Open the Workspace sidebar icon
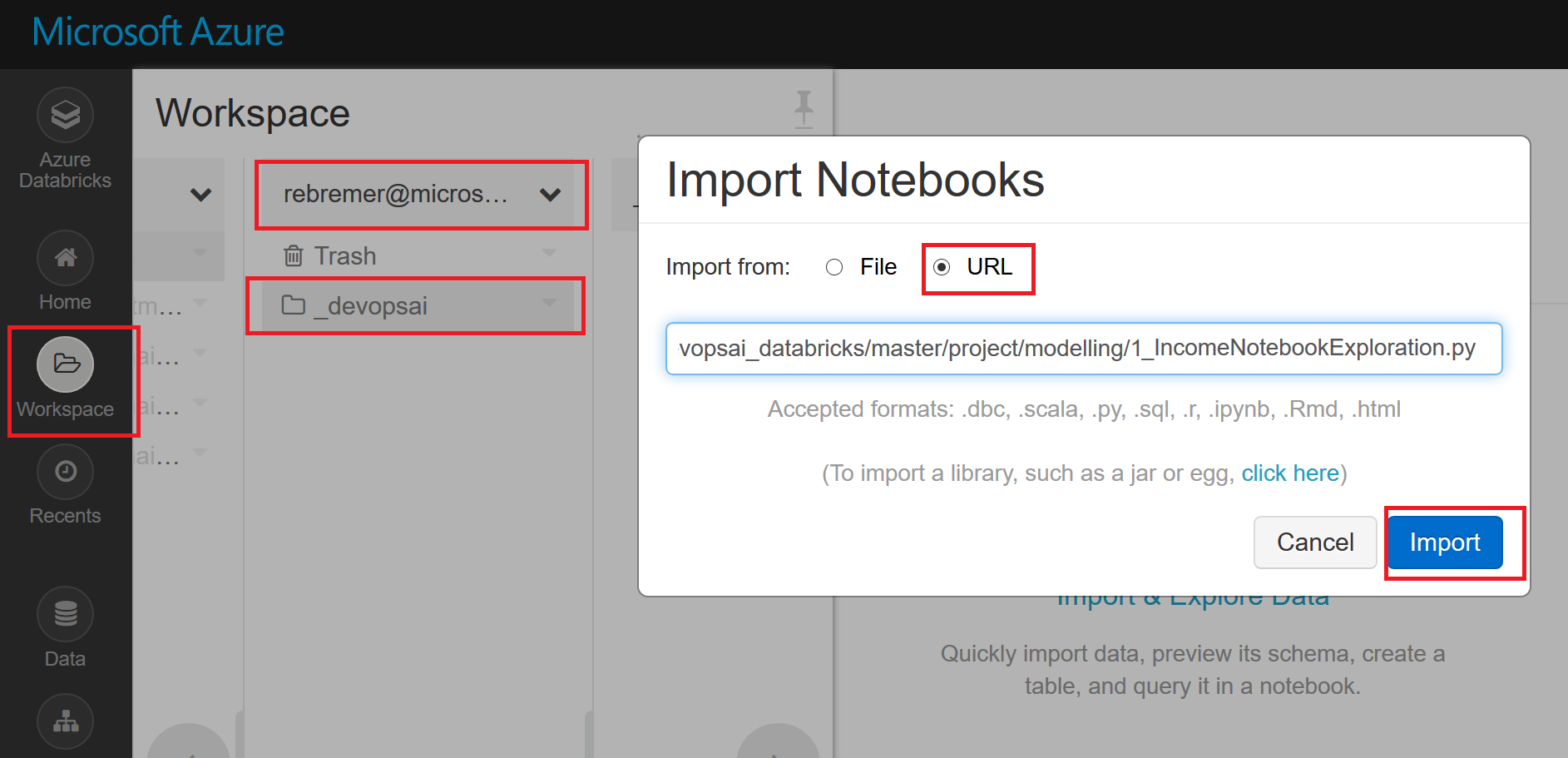 (65, 364)
